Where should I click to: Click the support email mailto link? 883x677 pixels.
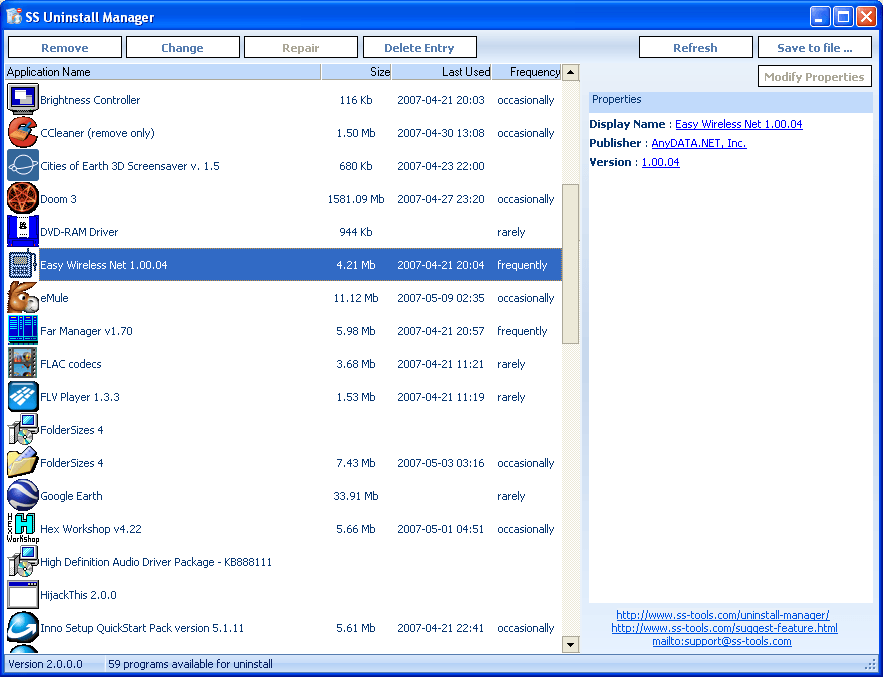pos(723,640)
